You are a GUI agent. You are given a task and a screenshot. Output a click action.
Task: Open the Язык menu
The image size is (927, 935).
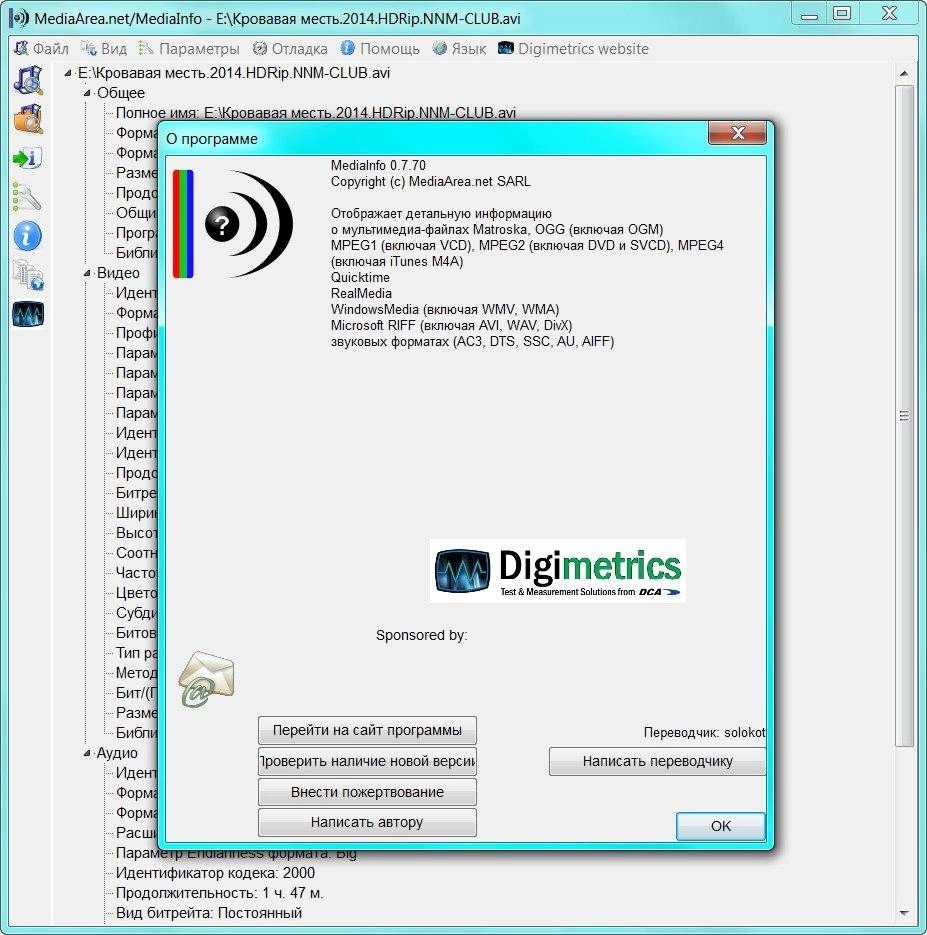(459, 49)
